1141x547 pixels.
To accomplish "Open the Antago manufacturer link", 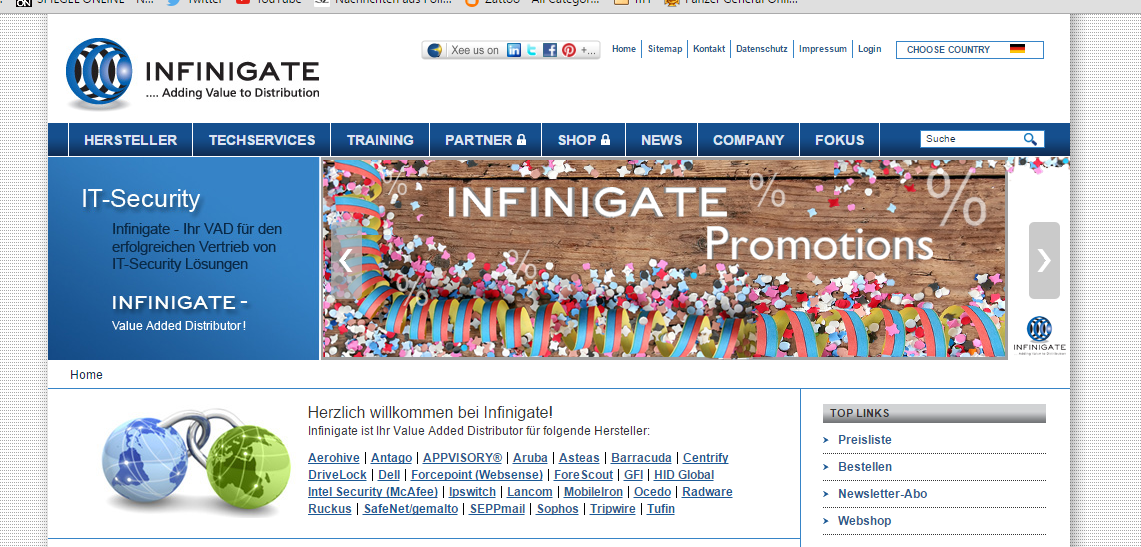I will click(391, 458).
